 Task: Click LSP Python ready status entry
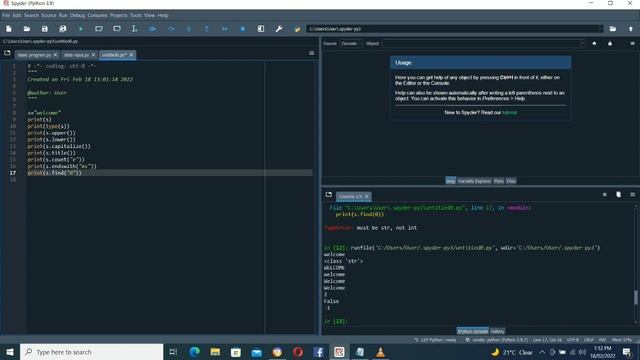click(x=436, y=340)
